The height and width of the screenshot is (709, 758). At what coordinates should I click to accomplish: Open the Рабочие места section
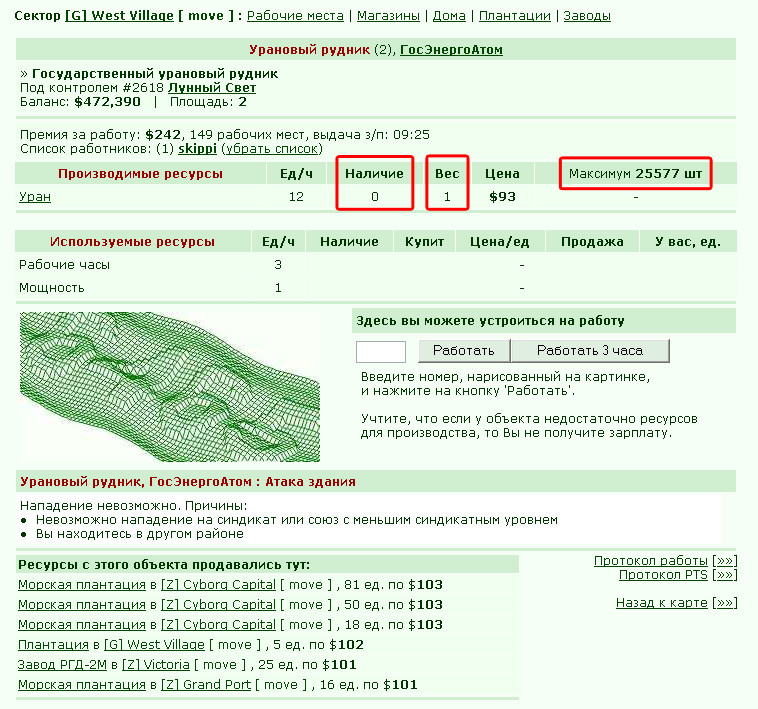(295, 15)
